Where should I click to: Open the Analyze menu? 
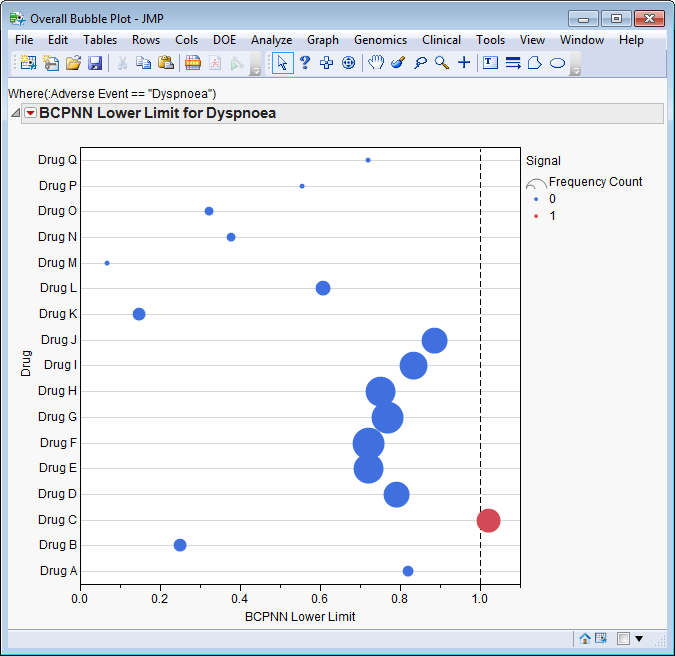click(271, 40)
